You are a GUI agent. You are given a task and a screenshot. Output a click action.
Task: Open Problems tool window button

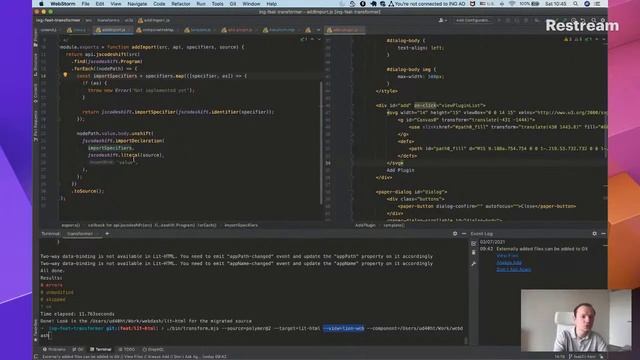55,349
